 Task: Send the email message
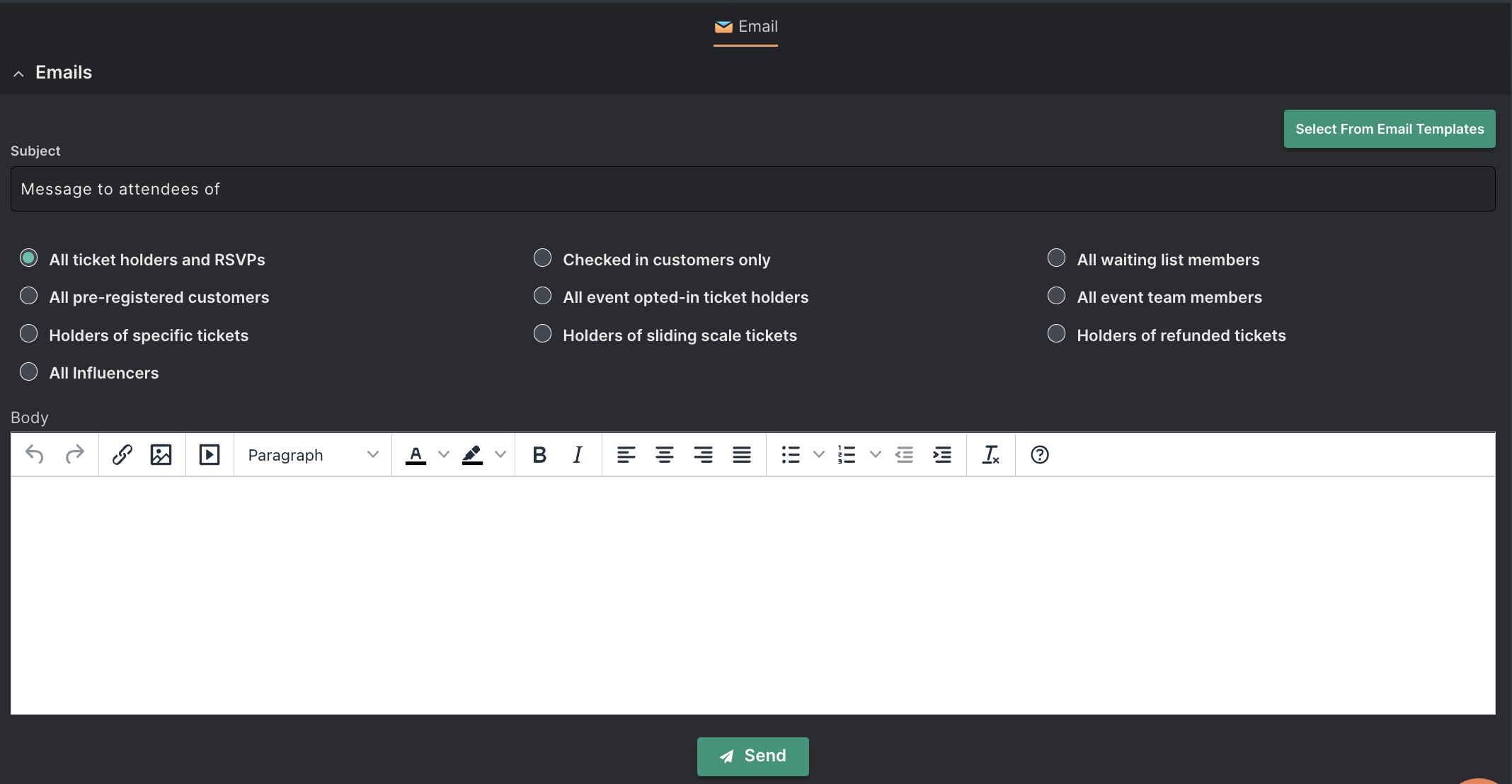pos(753,756)
